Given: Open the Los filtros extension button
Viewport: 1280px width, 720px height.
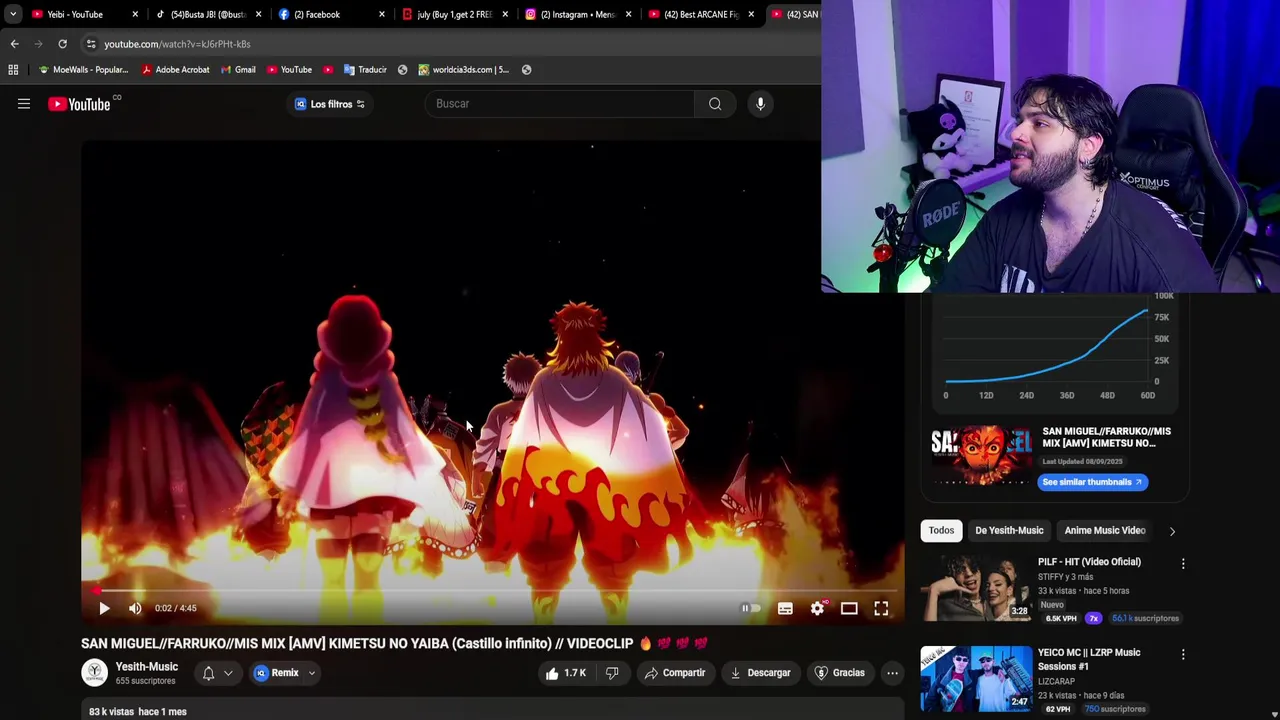Looking at the screenshot, I should tap(330, 104).
